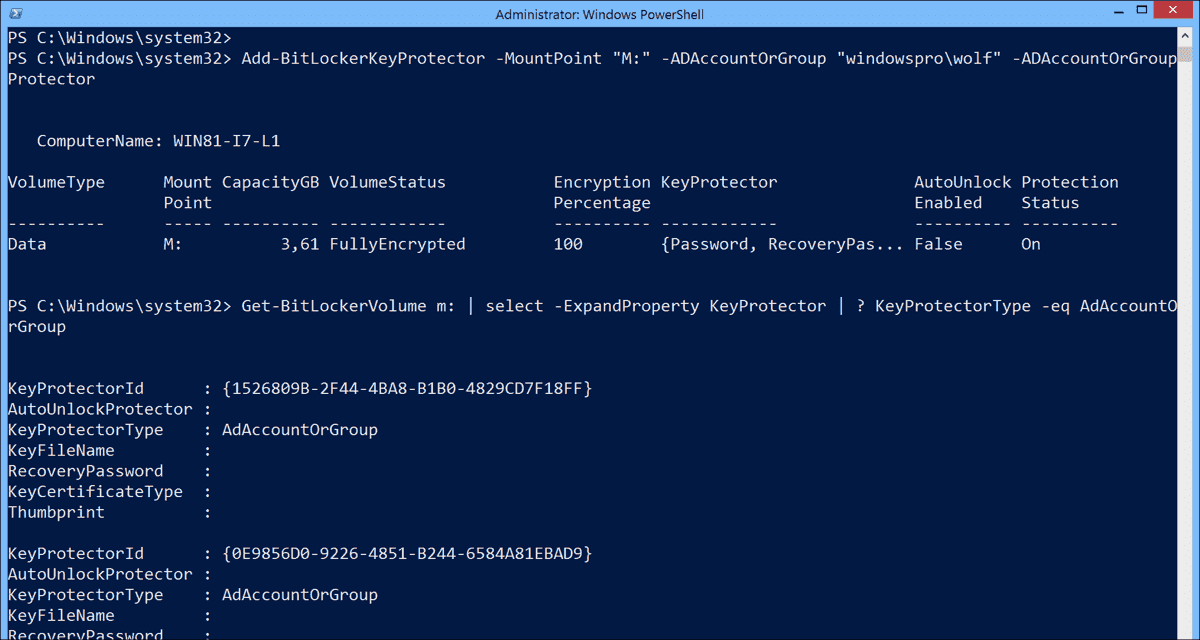Click the Protection Status value On

1030,243
